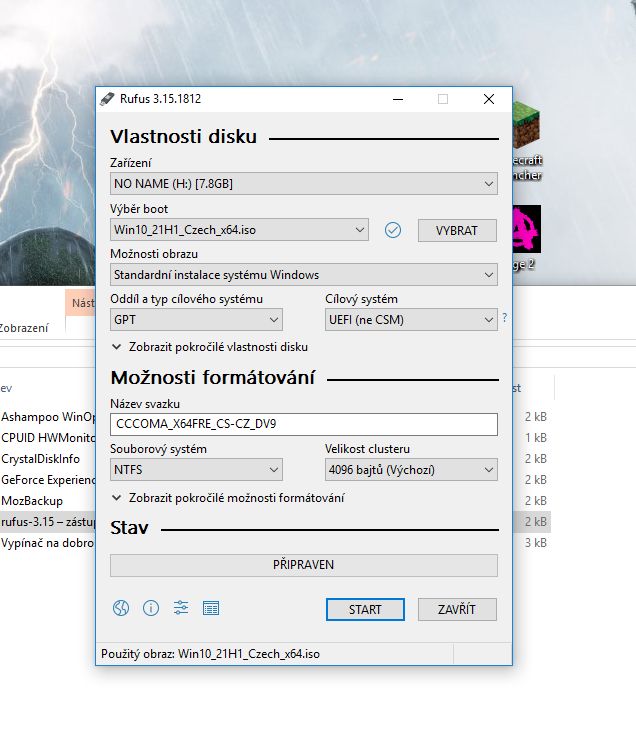Select MozBackup file in Explorer
The height and width of the screenshot is (736, 636).
point(32,501)
